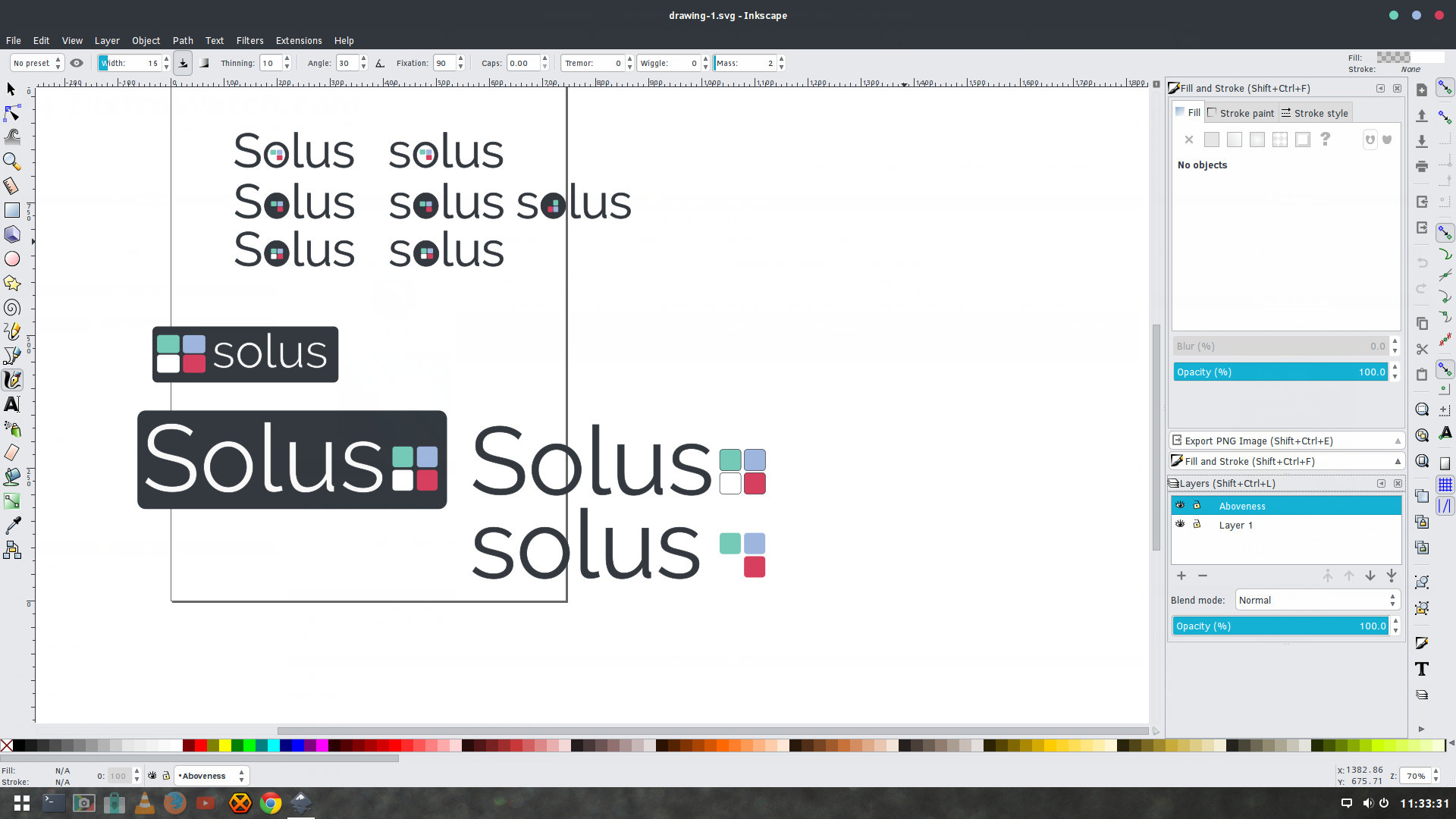The image size is (1456, 819).
Task: Toggle visibility of Aboveness layer
Action: click(1180, 505)
